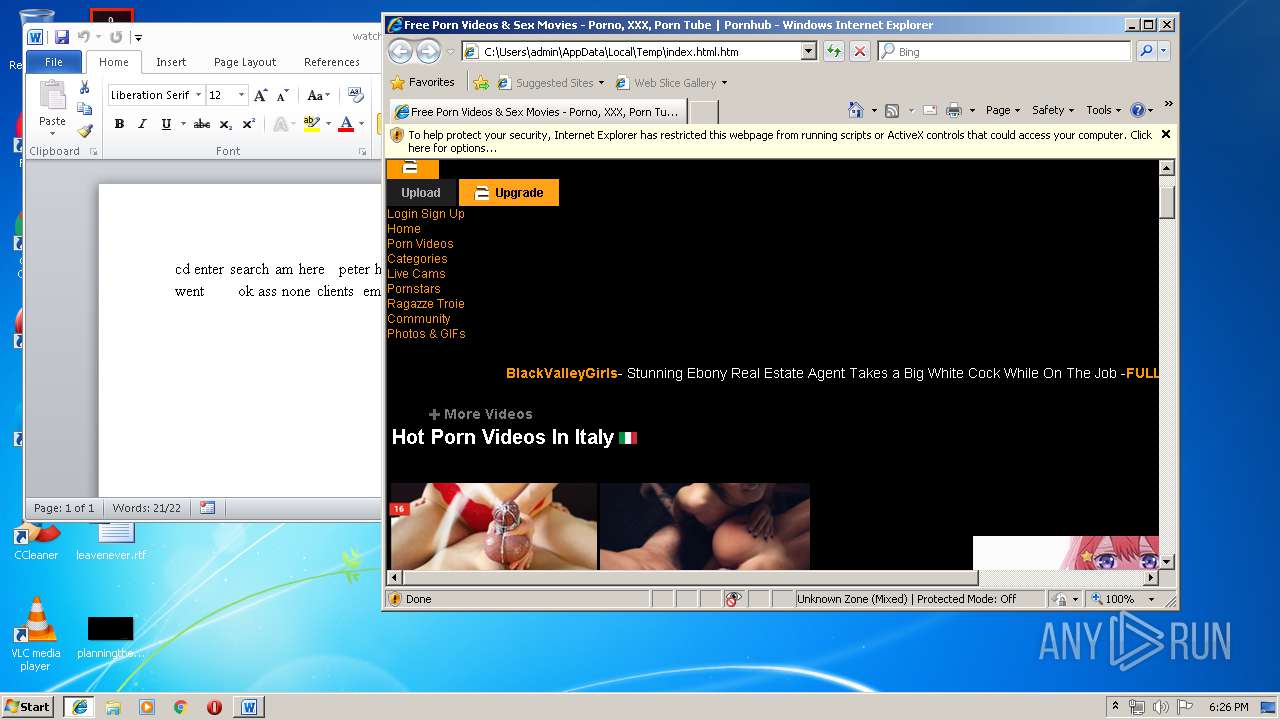Click the RSS Feeds icon in IE

892,110
